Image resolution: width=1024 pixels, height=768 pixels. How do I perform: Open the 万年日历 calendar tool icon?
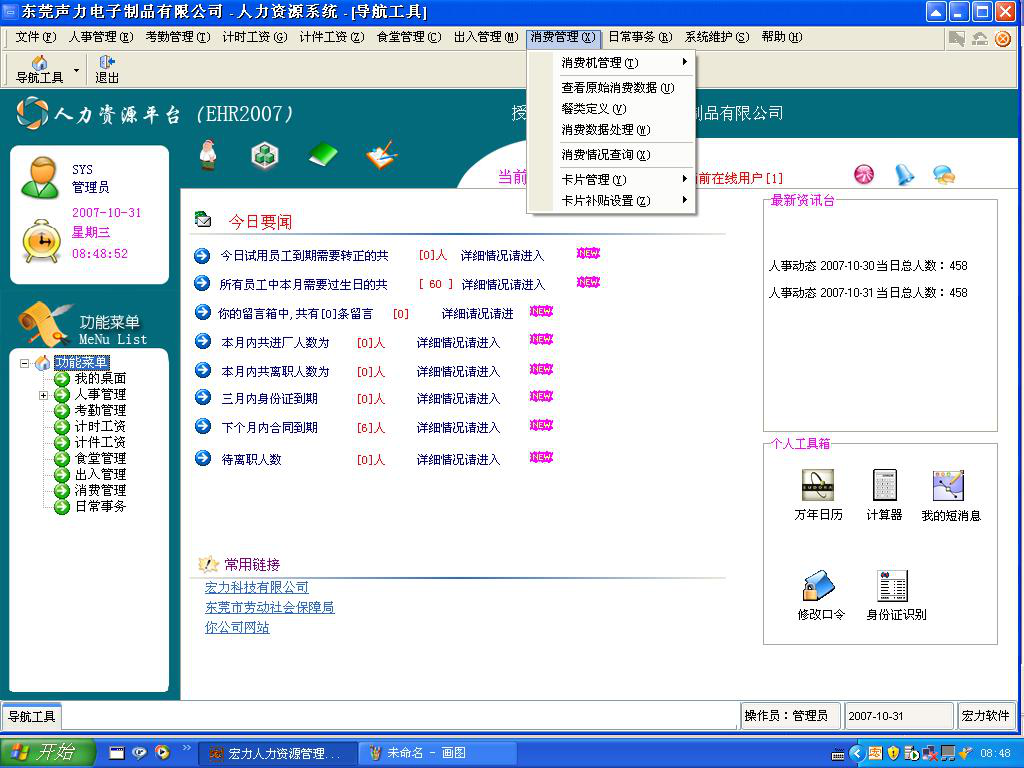click(818, 487)
